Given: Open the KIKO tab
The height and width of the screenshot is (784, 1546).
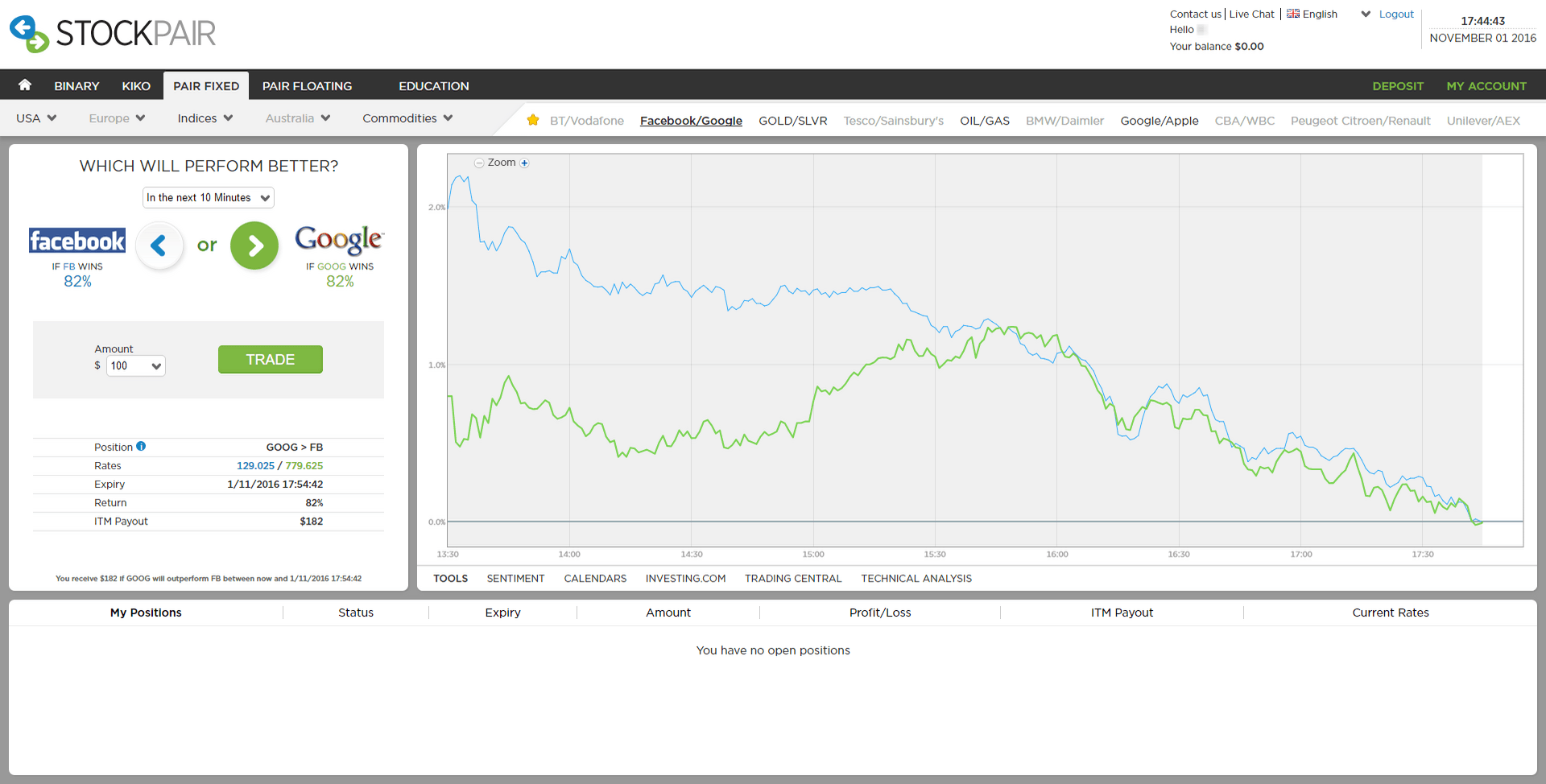Looking at the screenshot, I should point(136,86).
